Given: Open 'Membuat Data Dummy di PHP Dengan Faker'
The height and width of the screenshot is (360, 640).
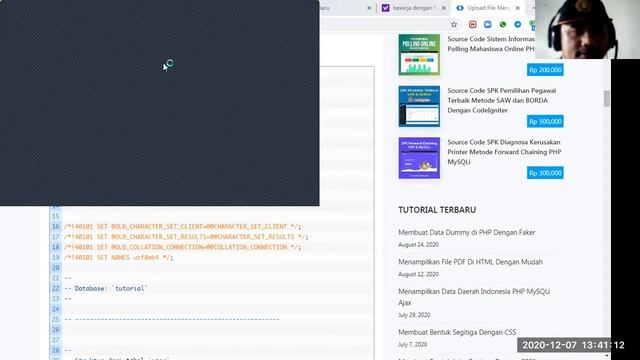Looking at the screenshot, I should [467, 232].
